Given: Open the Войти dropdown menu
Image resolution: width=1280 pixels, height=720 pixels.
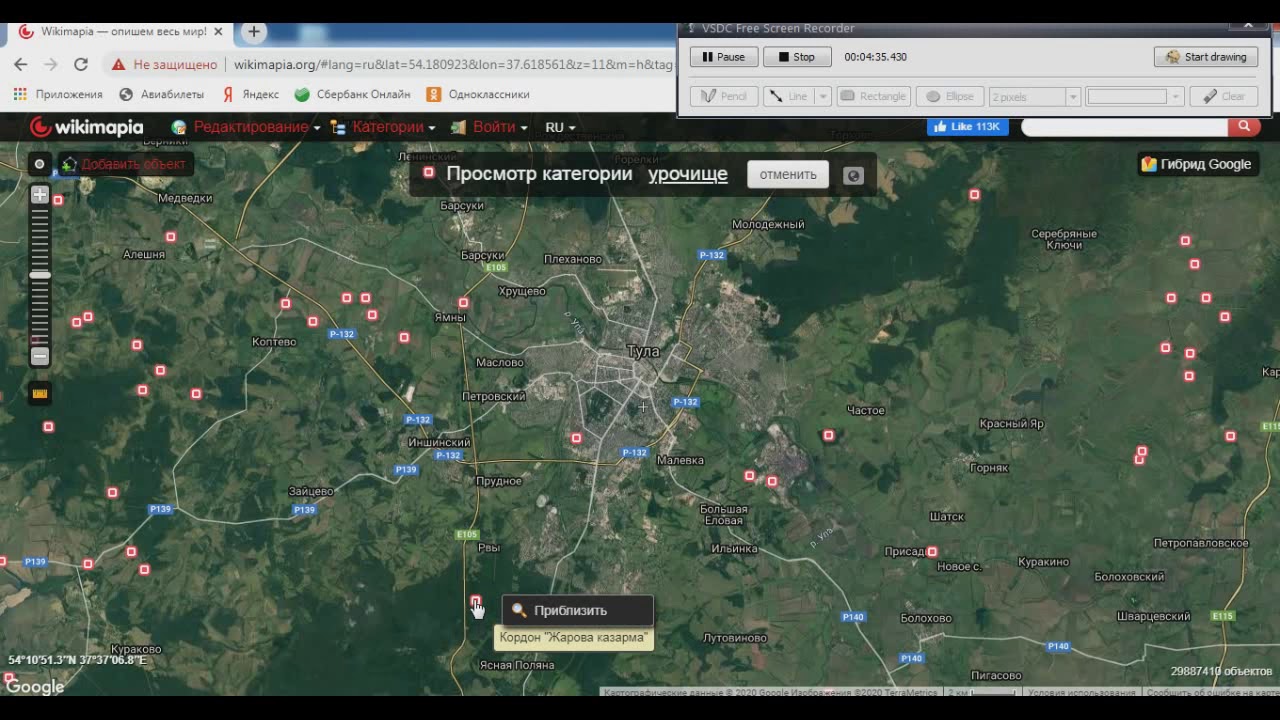Looking at the screenshot, I should point(489,127).
